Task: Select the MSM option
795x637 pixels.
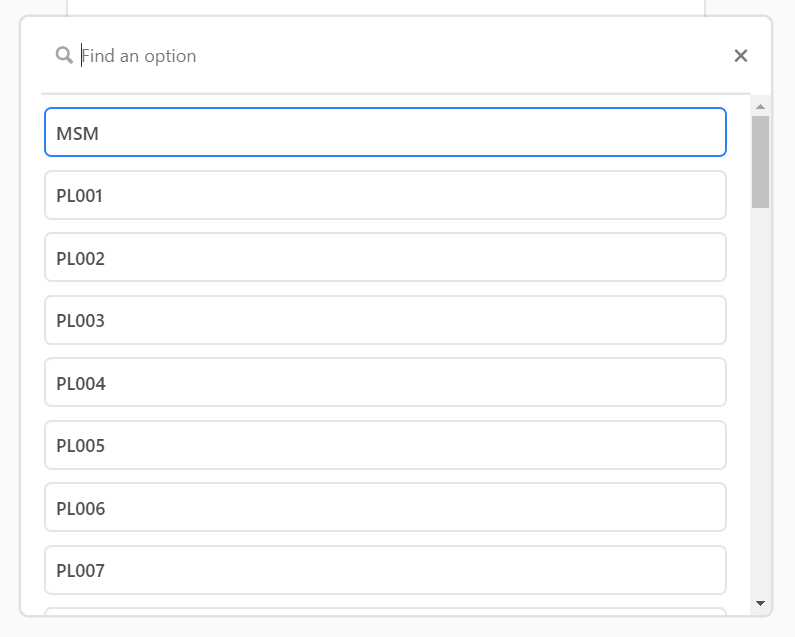Action: pyautogui.click(x=385, y=132)
